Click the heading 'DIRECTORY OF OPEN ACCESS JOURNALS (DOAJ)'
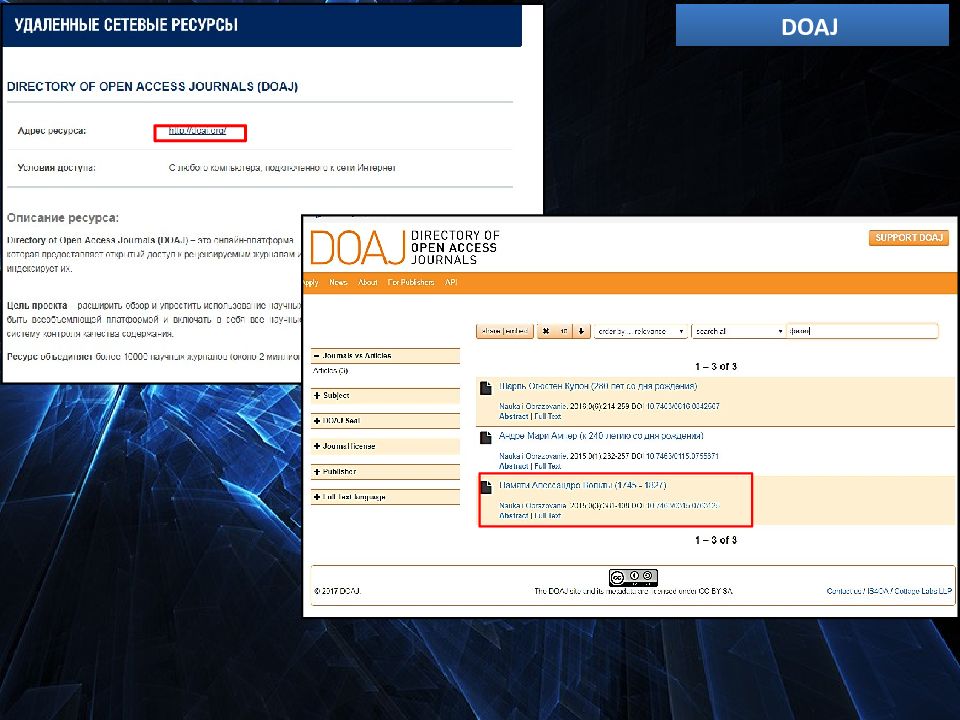960x720 pixels. click(x=152, y=86)
